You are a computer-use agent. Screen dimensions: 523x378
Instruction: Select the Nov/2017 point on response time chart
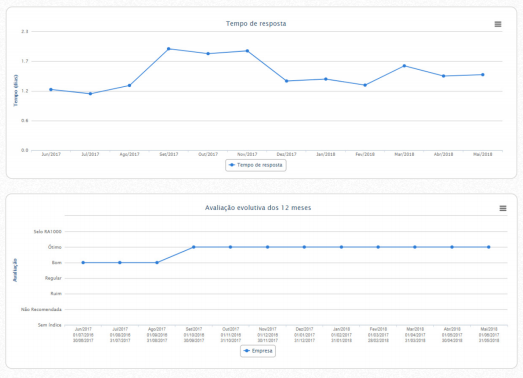coord(247,51)
